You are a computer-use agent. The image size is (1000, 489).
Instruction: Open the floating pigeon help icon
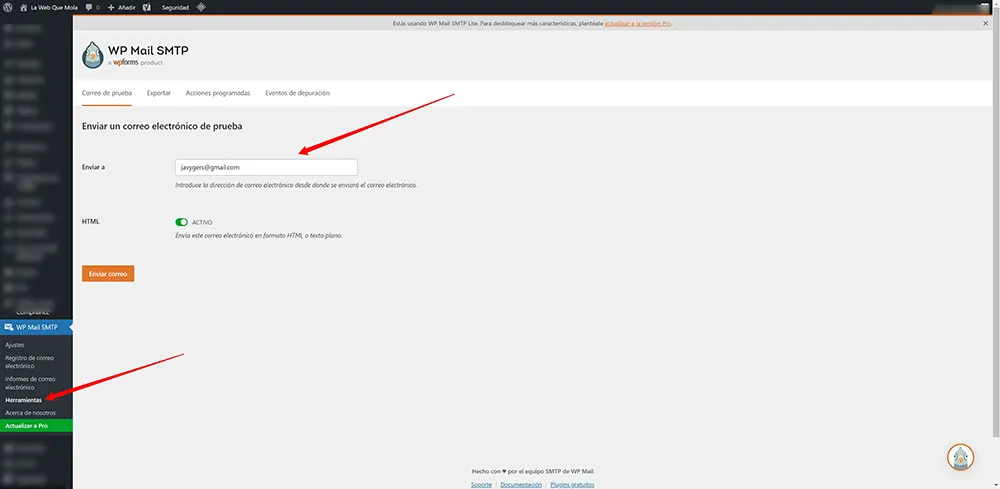pyautogui.click(x=960, y=457)
